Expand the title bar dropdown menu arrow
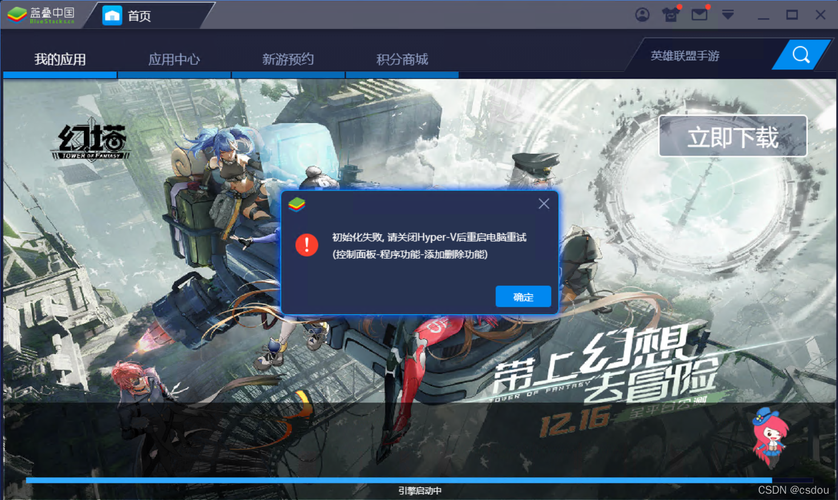The width and height of the screenshot is (838, 500). (728, 15)
